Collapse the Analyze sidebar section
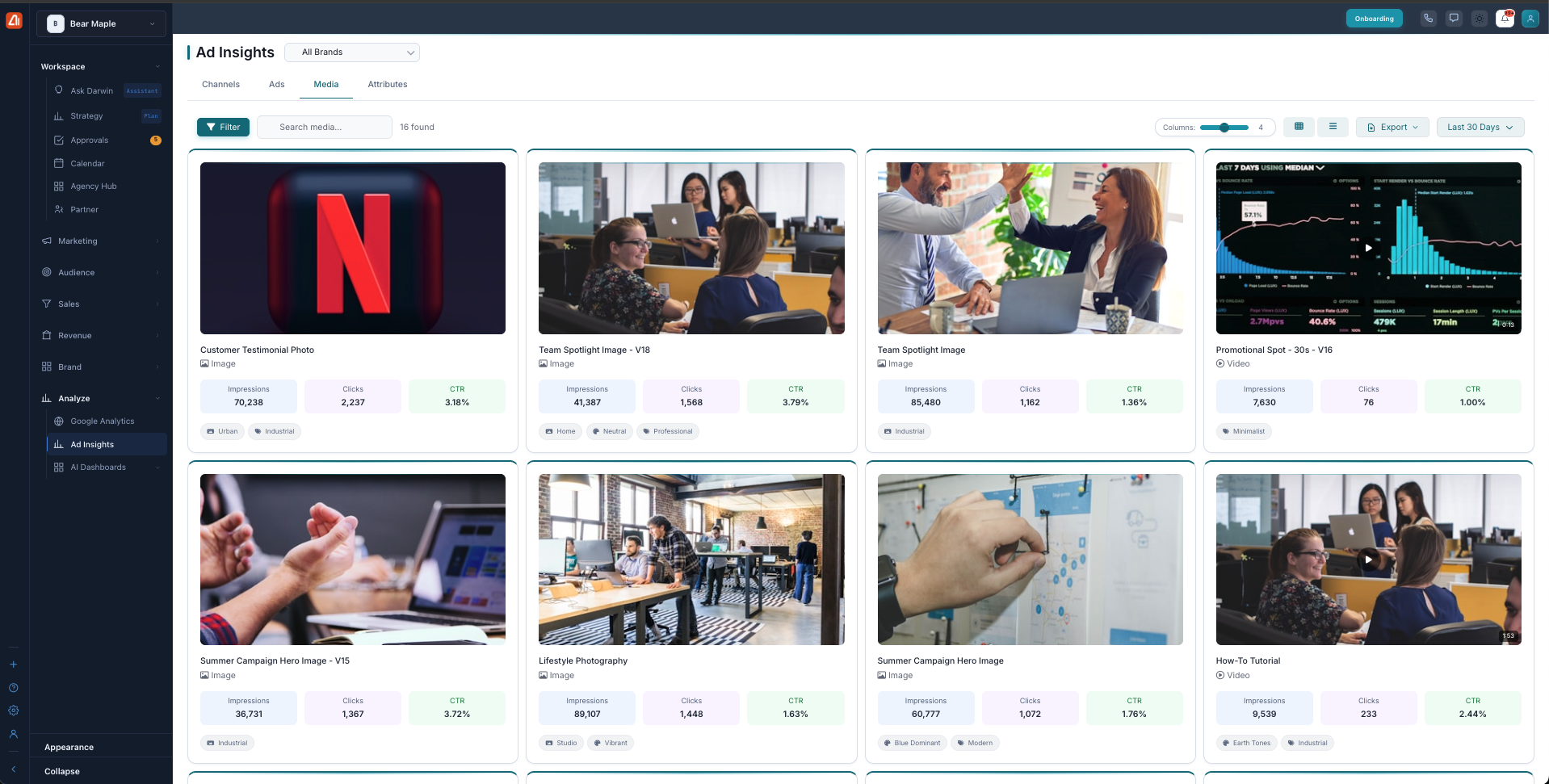Screen dimensions: 1549x784 [101, 398]
